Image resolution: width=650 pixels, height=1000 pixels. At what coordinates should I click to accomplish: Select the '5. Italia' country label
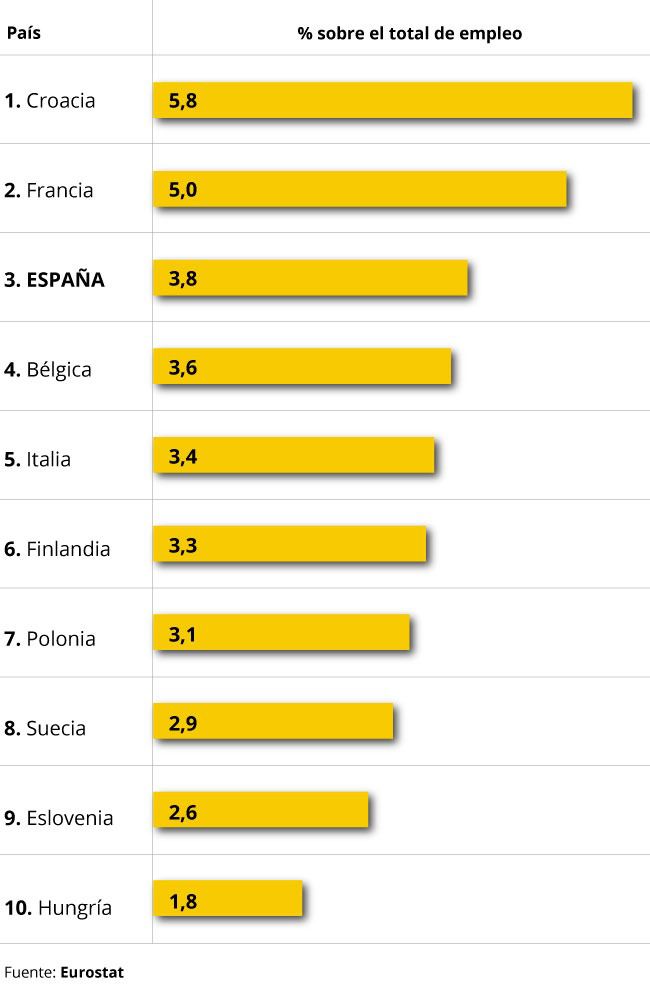pos(38,459)
